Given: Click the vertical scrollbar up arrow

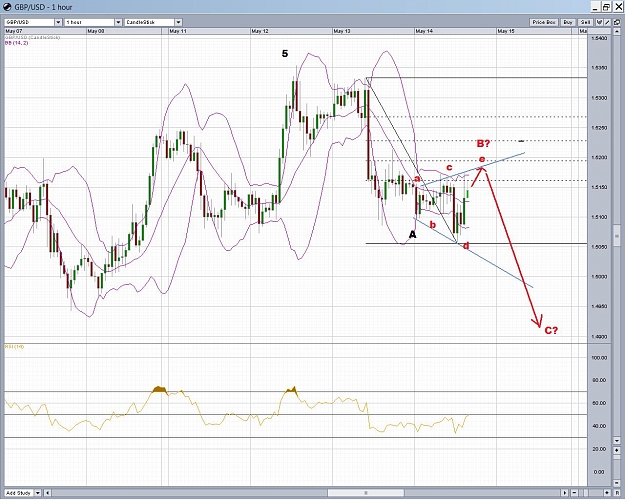Looking at the screenshot, I should (617, 31).
